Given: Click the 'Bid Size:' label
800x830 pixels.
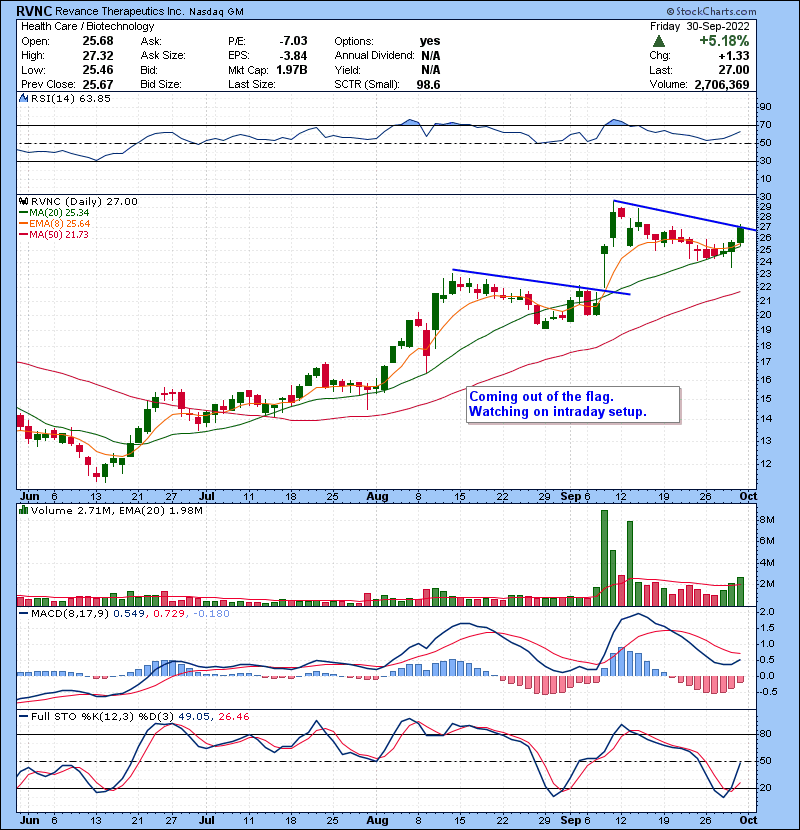Looking at the screenshot, I should [x=161, y=85].
